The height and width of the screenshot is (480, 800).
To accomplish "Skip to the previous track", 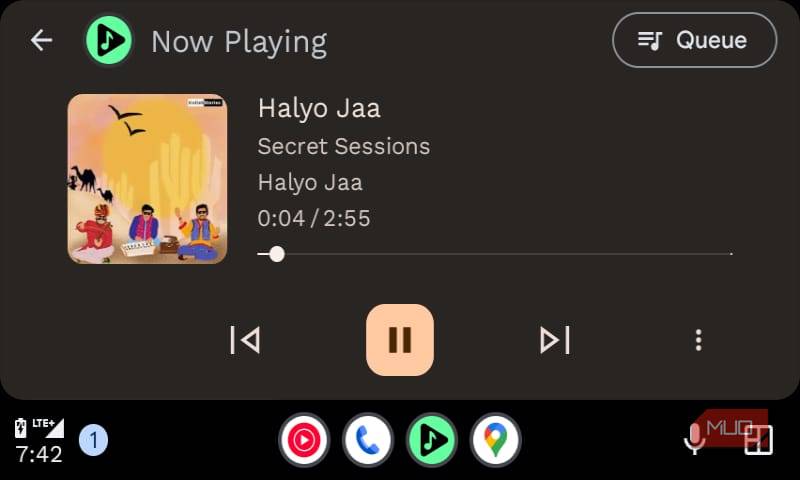I will (x=245, y=340).
